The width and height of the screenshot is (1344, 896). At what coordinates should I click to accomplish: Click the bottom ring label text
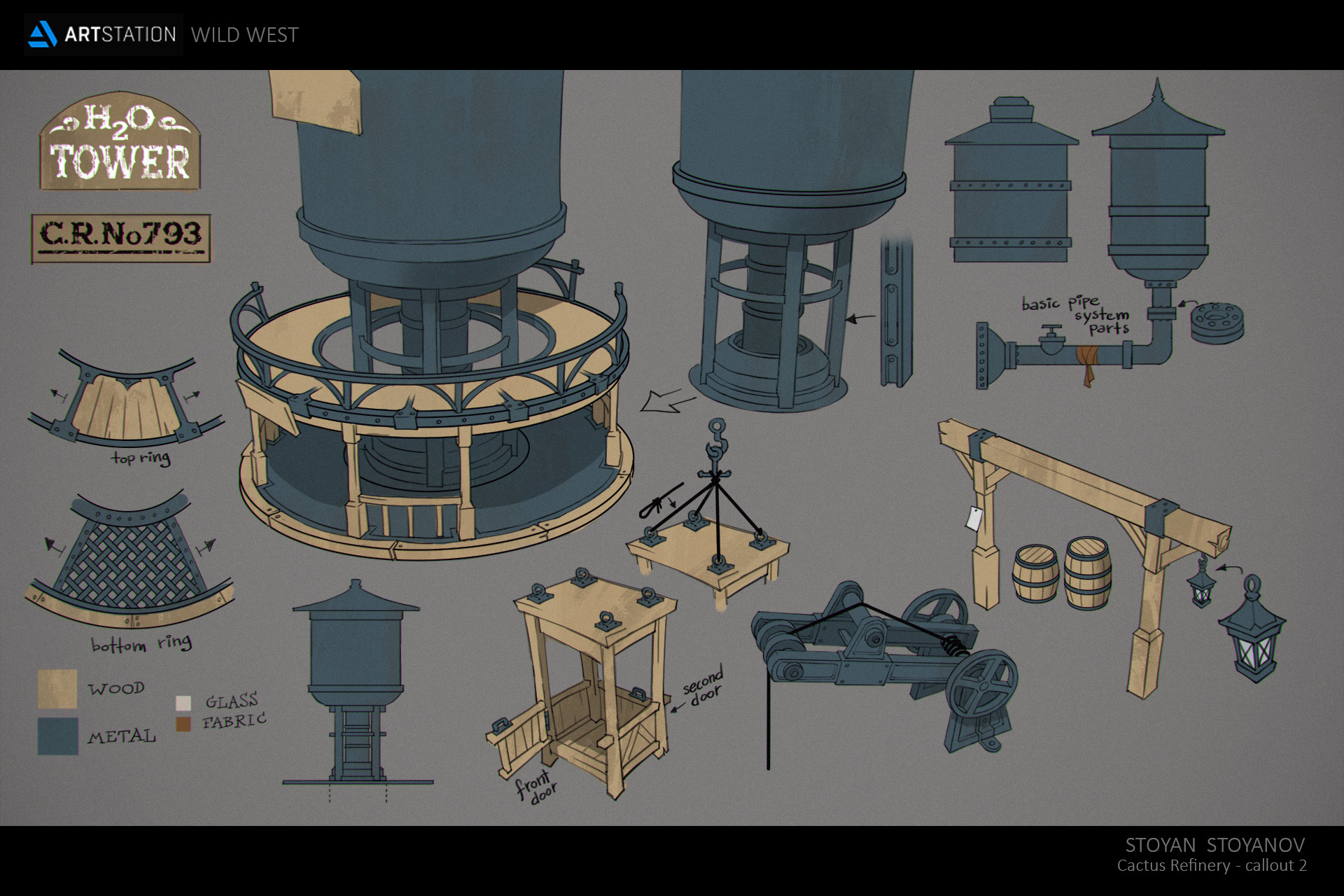[141, 643]
